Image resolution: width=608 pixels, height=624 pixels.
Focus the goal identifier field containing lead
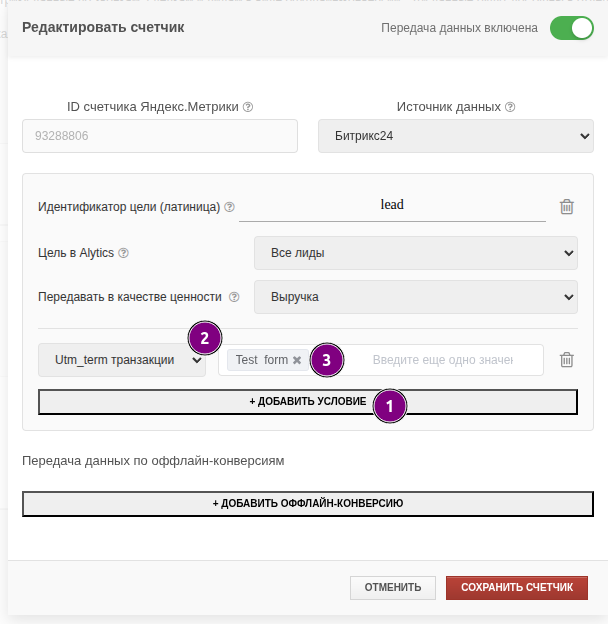point(392,205)
